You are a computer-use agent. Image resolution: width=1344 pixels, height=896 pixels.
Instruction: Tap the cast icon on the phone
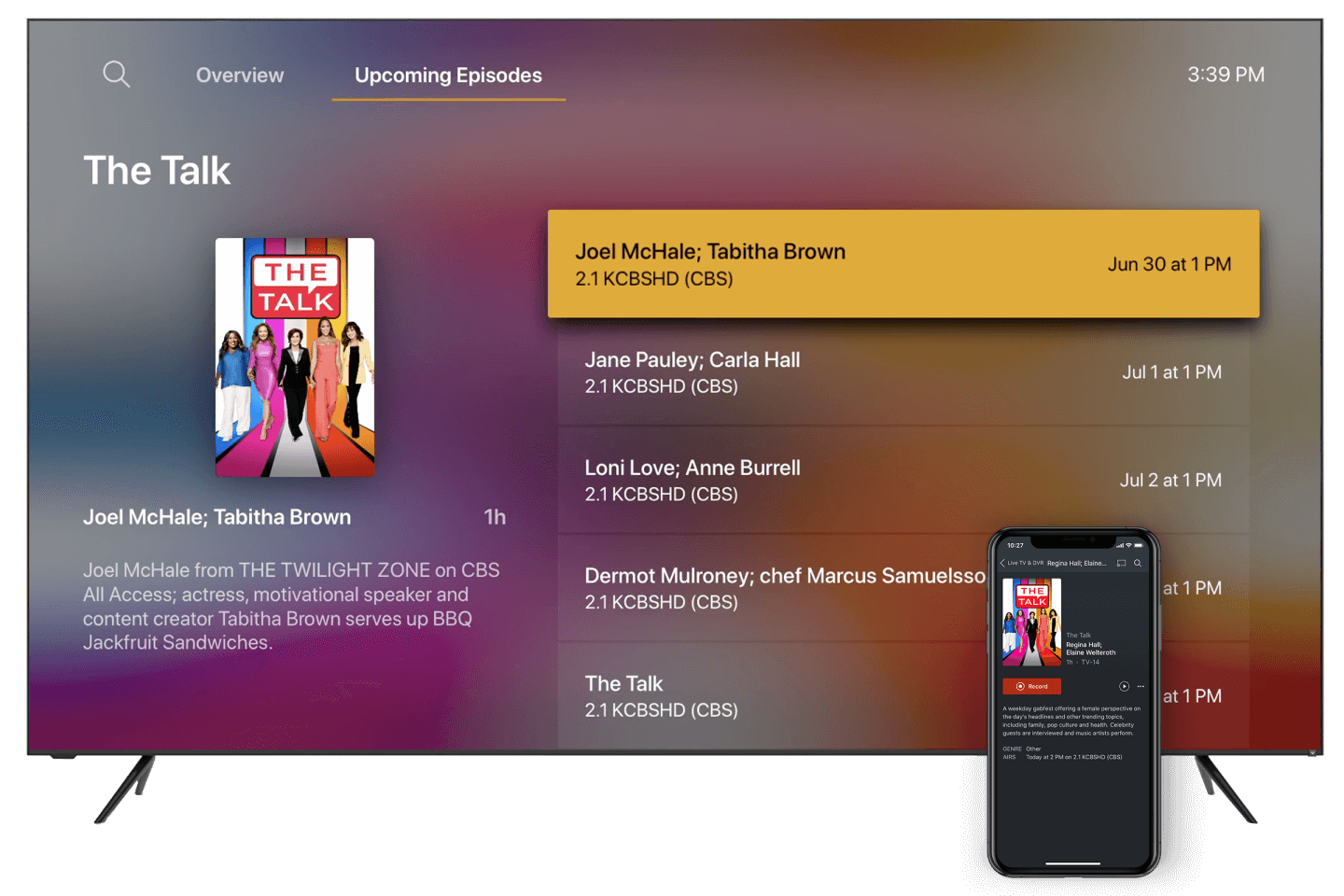pyautogui.click(x=1121, y=564)
